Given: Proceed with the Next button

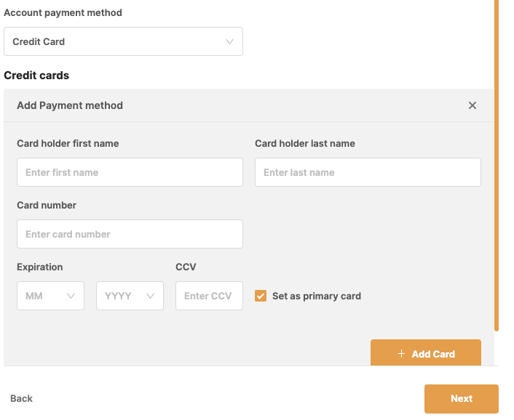Looking at the screenshot, I should click(461, 399).
